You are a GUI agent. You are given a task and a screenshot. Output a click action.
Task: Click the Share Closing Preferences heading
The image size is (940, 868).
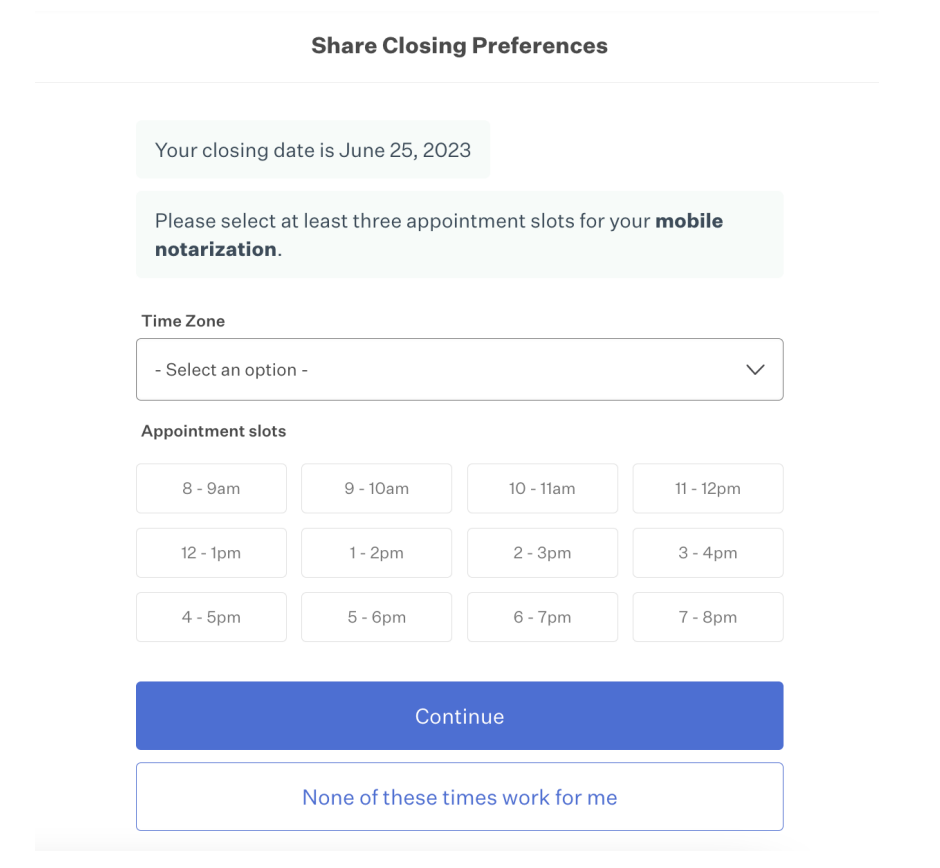click(x=459, y=45)
